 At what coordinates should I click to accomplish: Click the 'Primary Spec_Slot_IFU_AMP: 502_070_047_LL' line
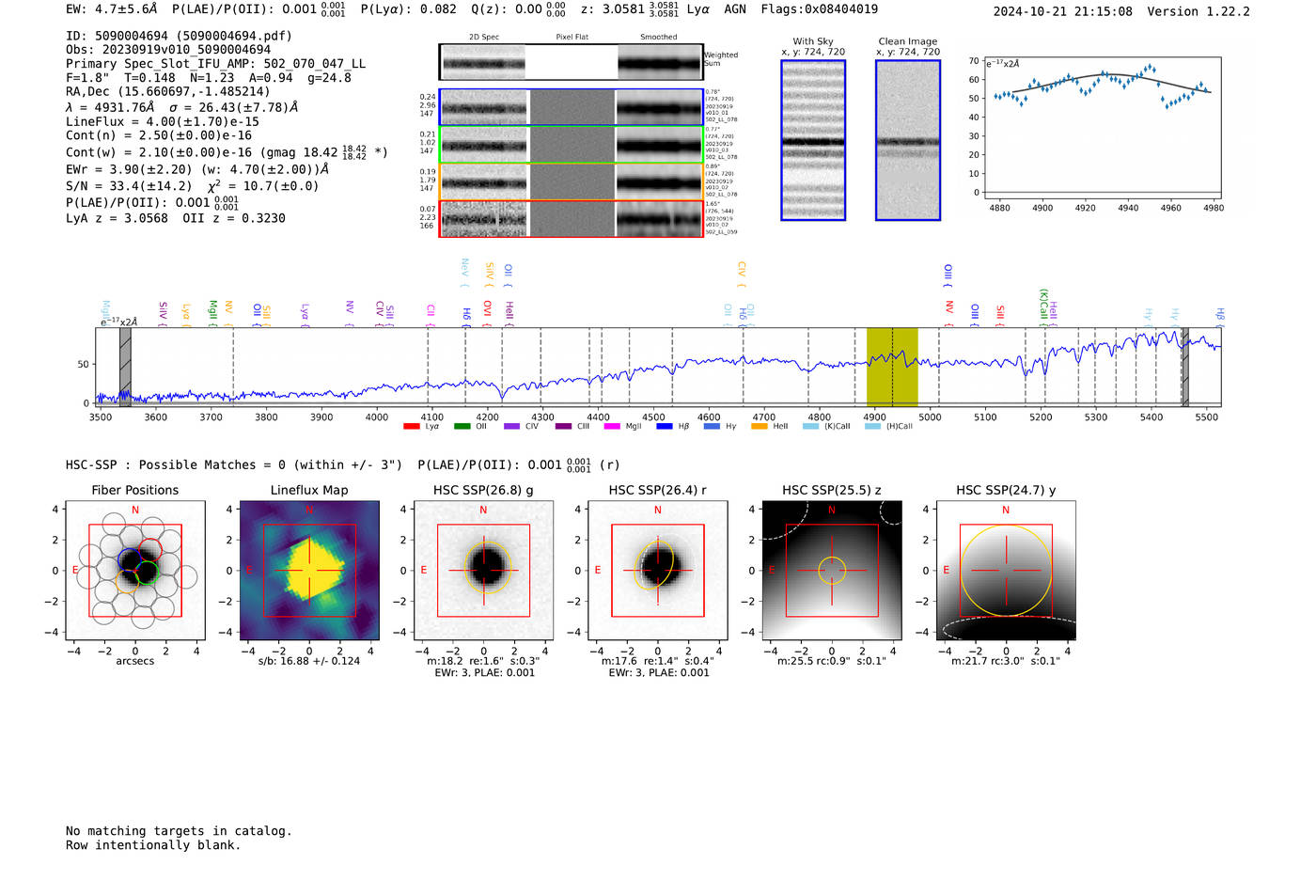coord(216,64)
